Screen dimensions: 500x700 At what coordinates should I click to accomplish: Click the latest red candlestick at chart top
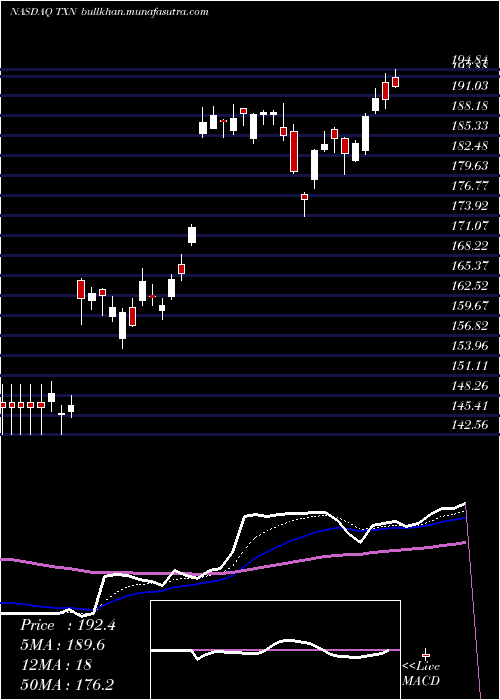tap(395, 82)
